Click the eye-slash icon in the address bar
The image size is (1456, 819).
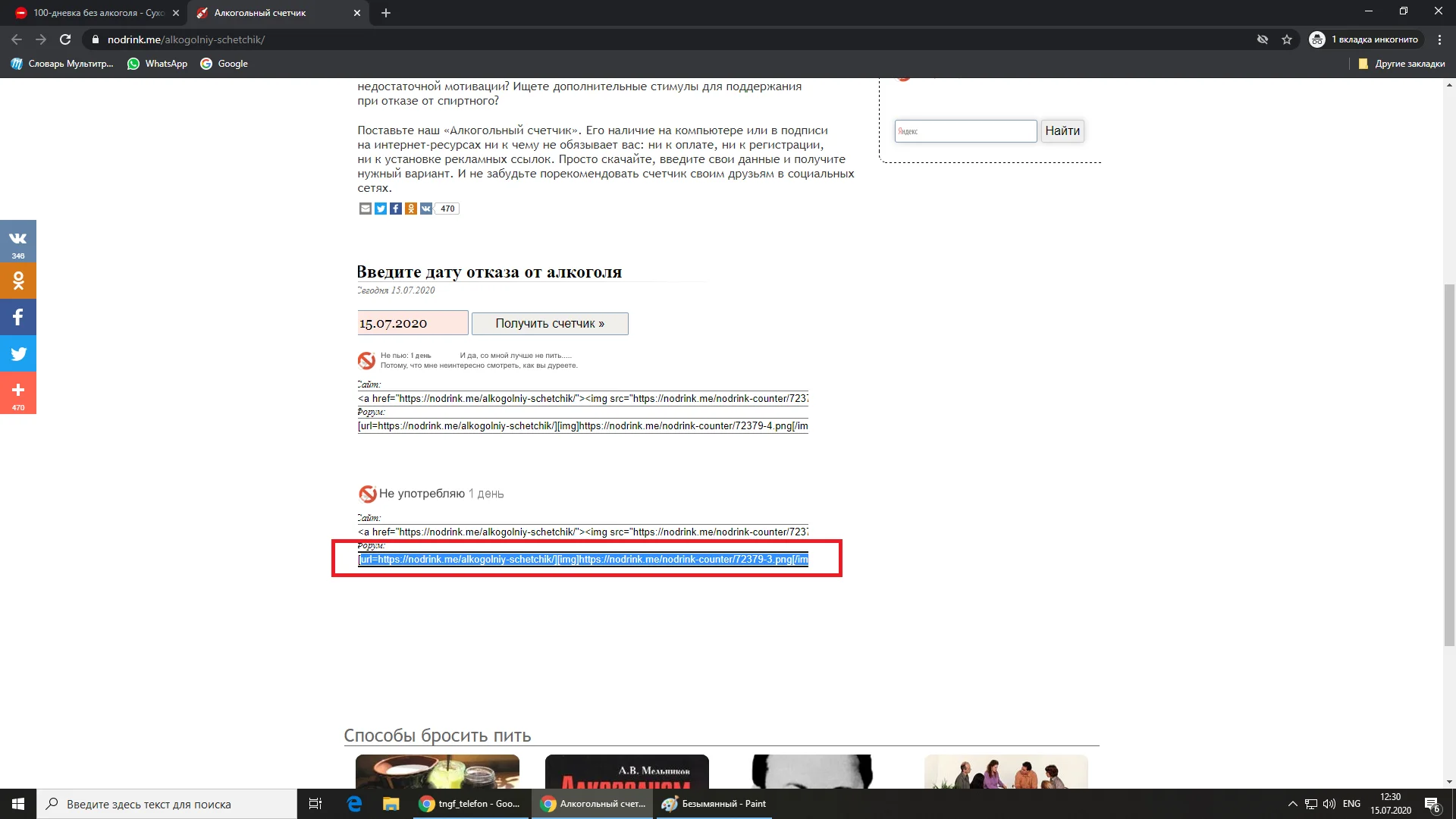pos(1263,39)
